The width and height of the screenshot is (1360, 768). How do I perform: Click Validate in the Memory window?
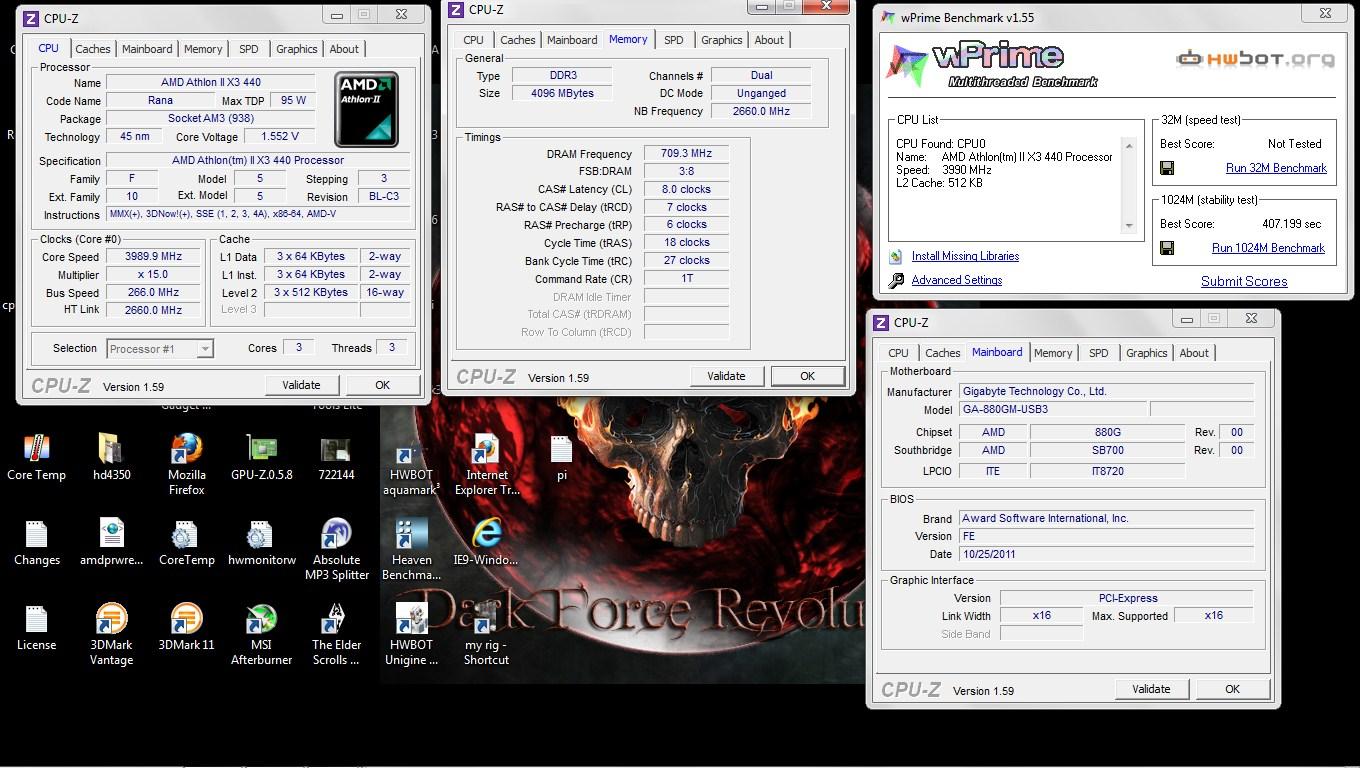(726, 376)
